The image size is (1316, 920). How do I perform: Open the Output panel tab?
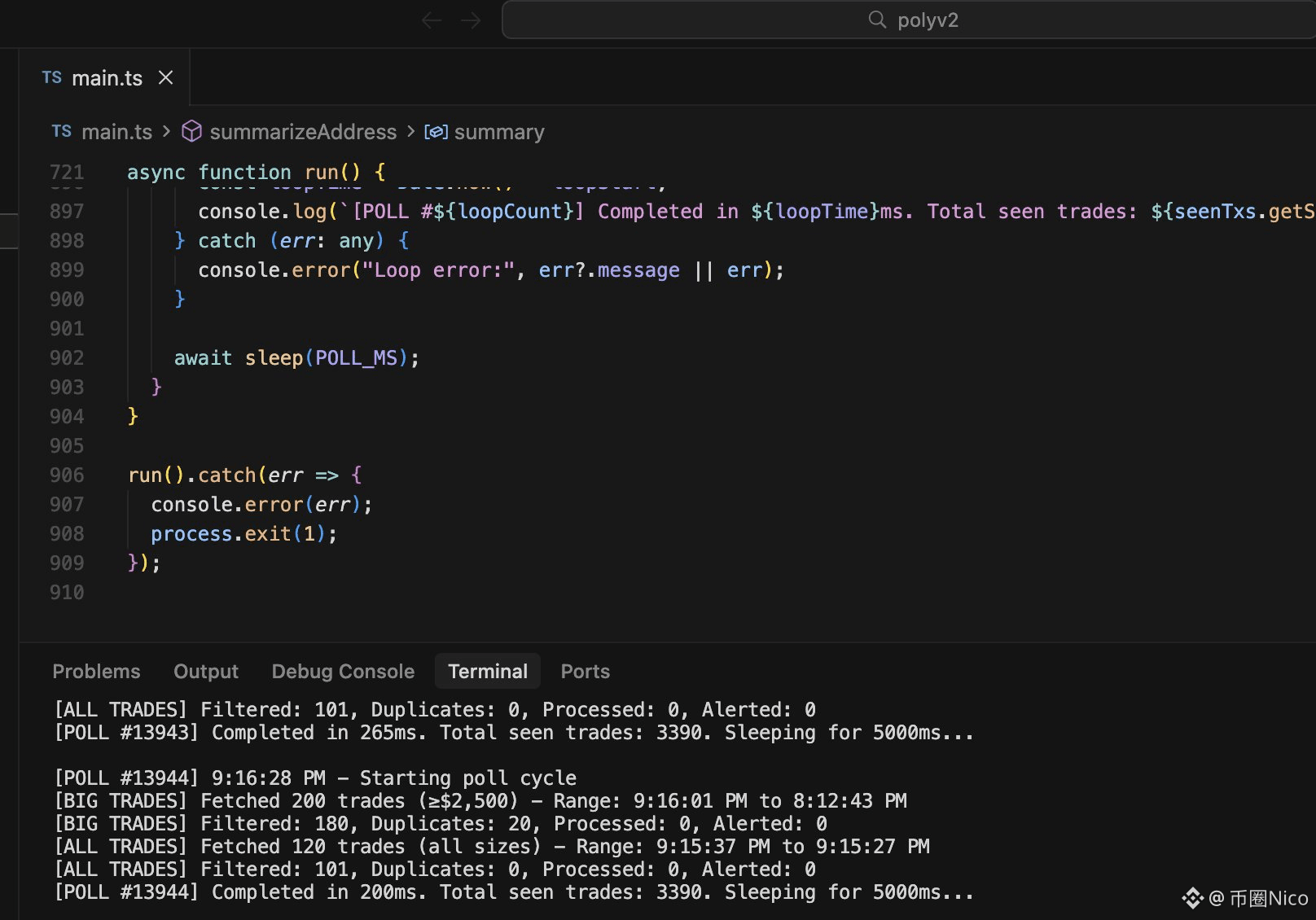[x=206, y=672]
